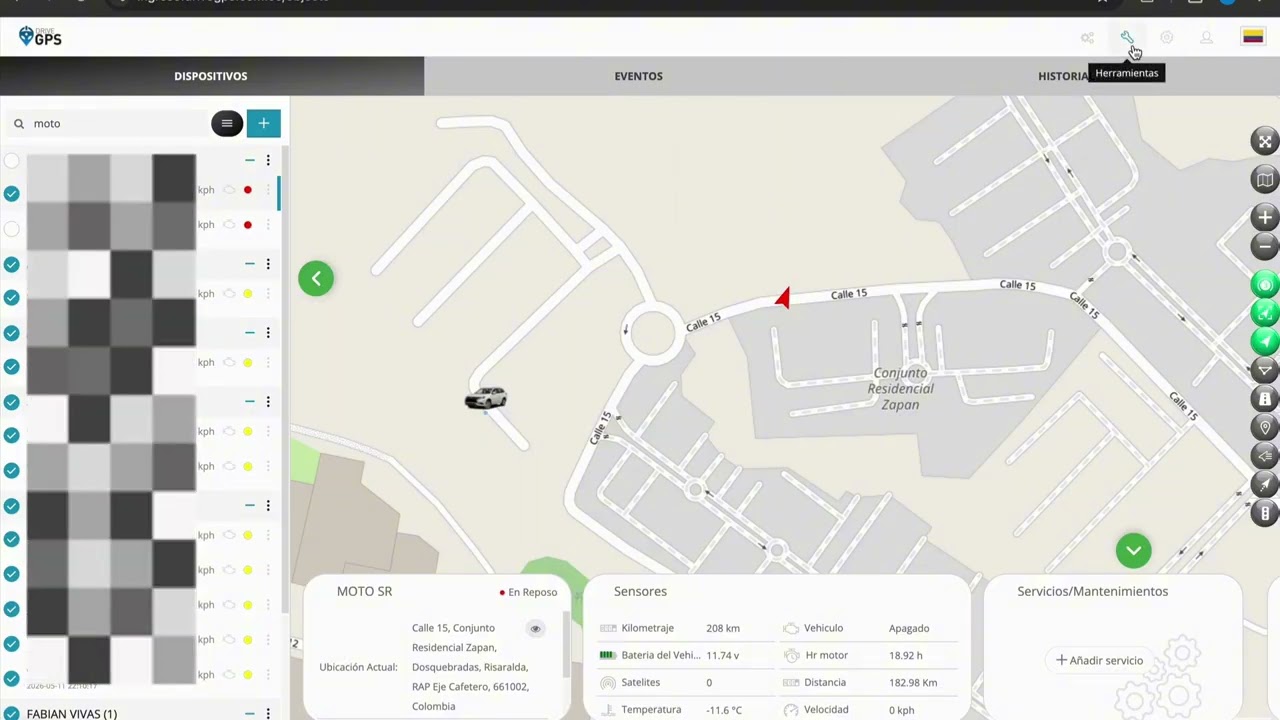Click the MOTO SR device title
This screenshot has width=1280, height=720.
(x=364, y=591)
